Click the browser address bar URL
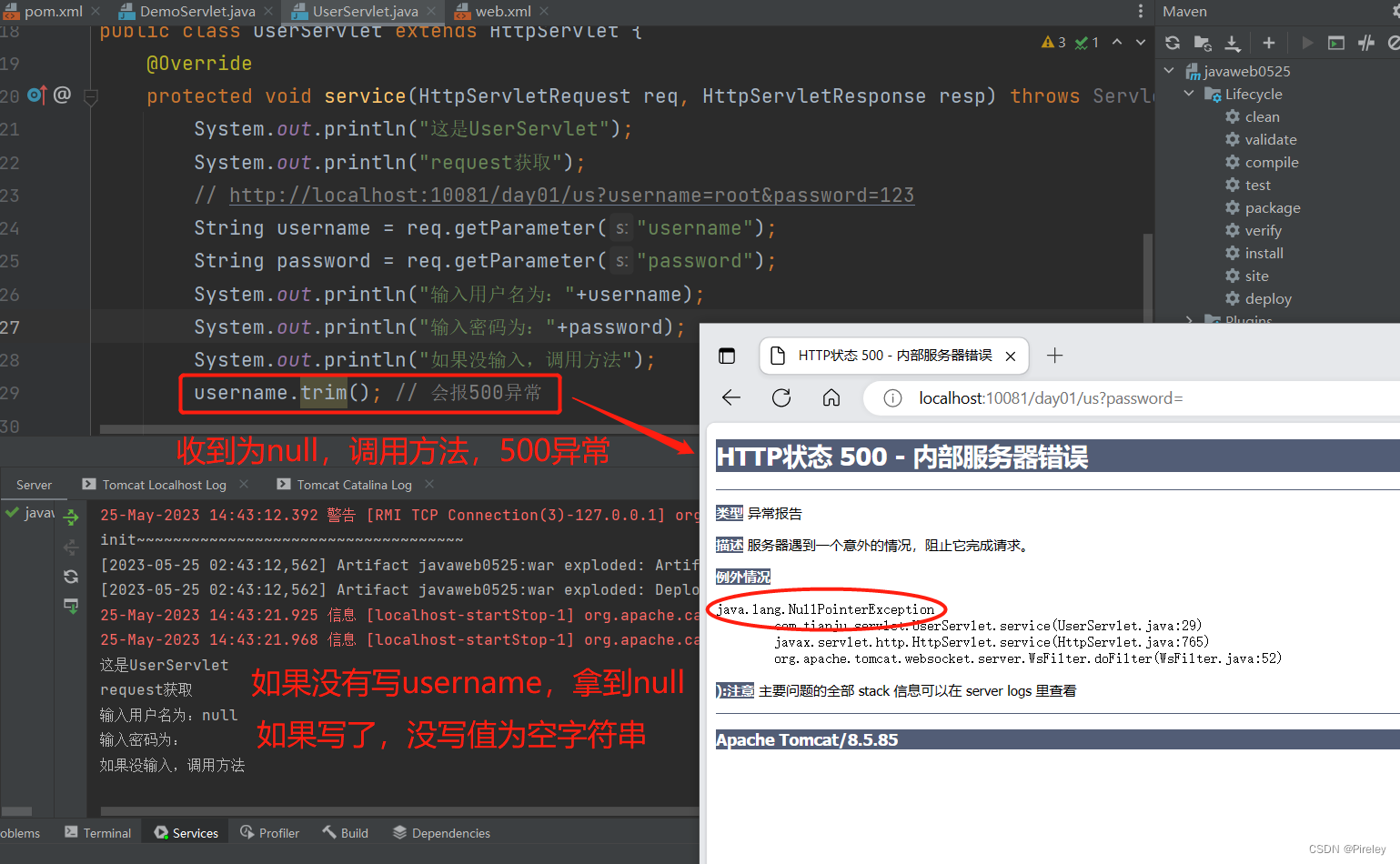 [1051, 398]
